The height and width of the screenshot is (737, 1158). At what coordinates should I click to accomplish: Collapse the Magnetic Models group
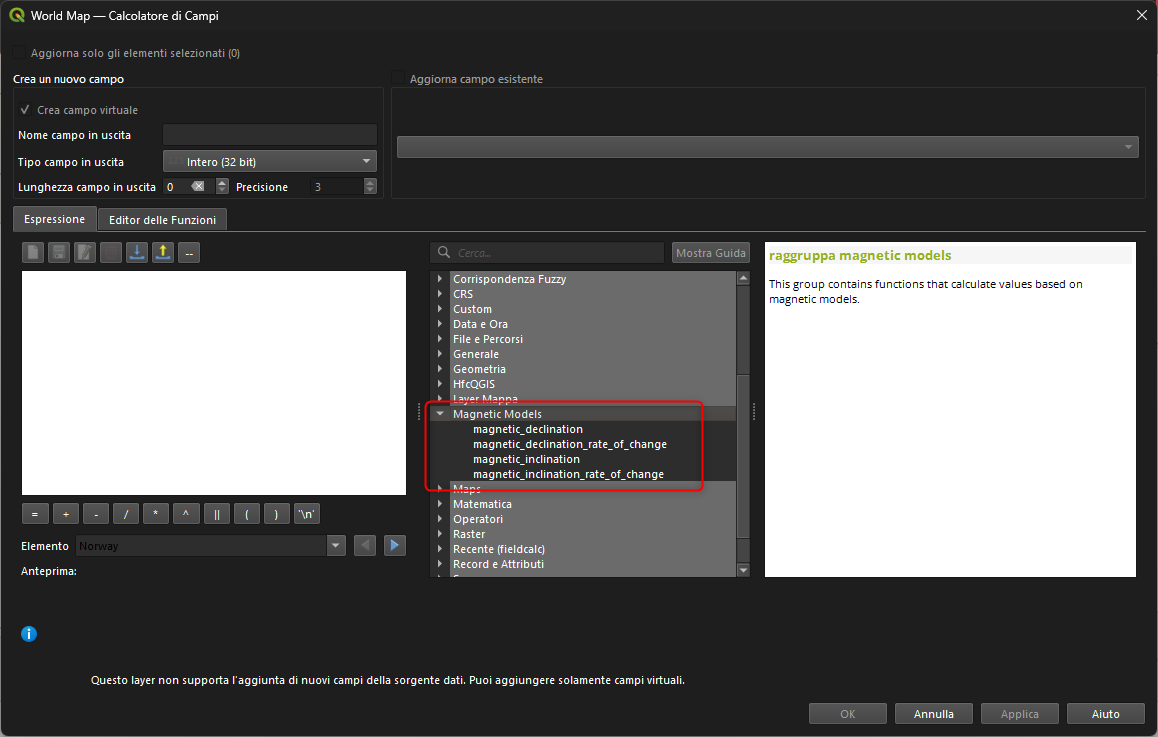440,414
